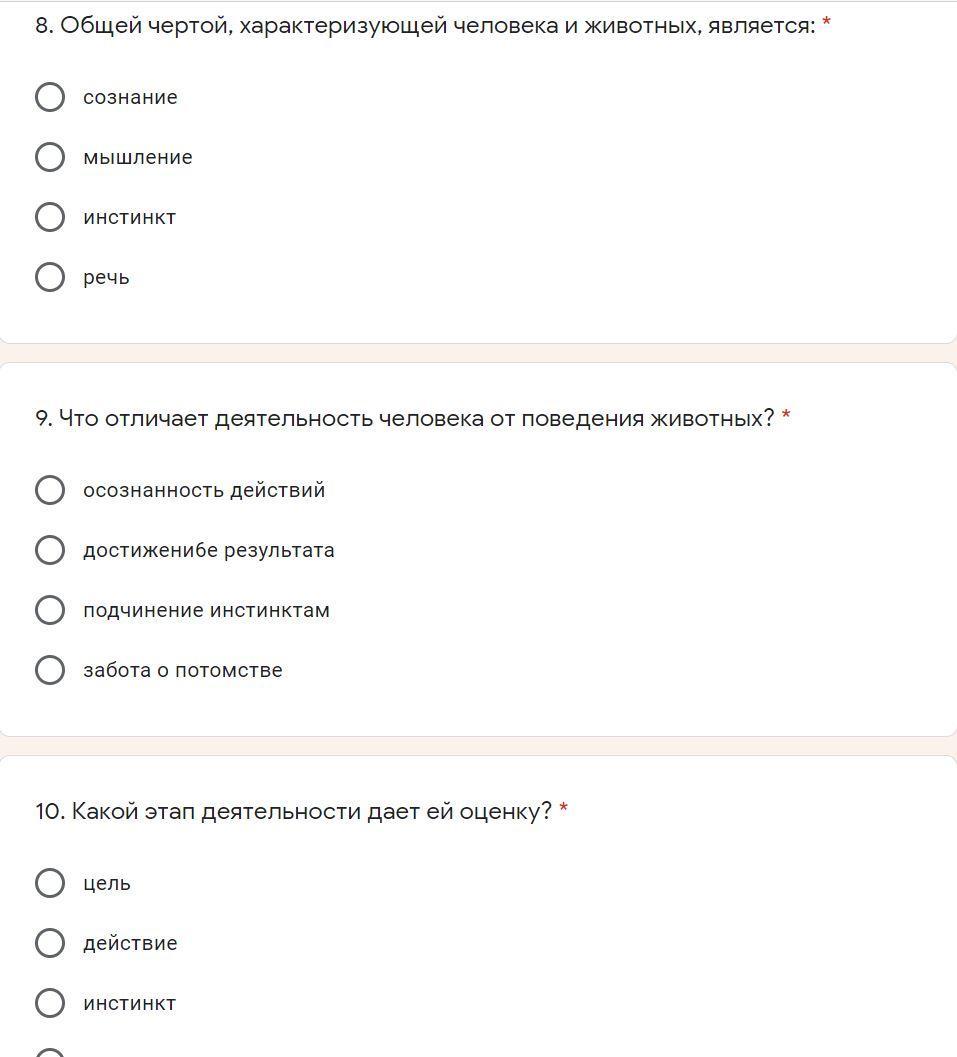The width and height of the screenshot is (957, 1057).
Task: Click question 8 title about общей чертой
Action: pyautogui.click(x=425, y=26)
